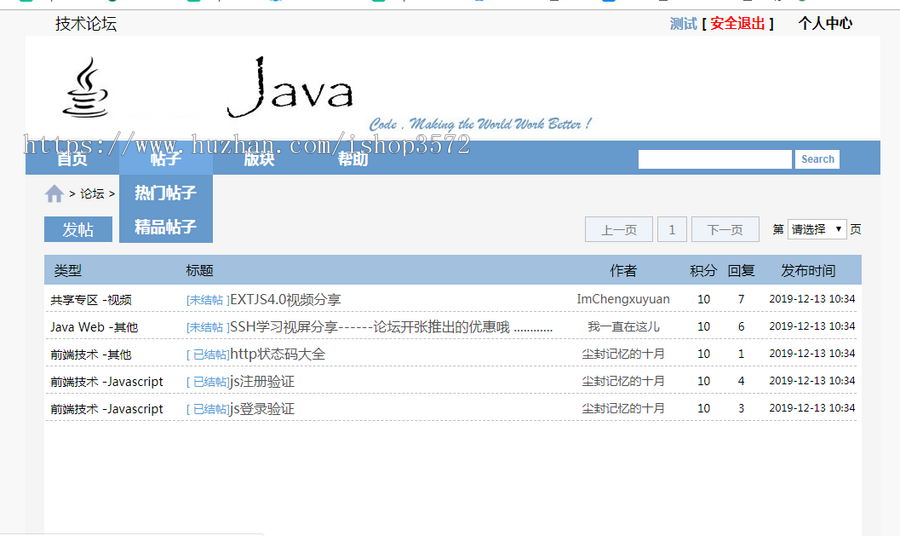Image resolution: width=900 pixels, height=536 pixels.
Task: Open the 请选择 page dropdown
Action: [x=817, y=229]
